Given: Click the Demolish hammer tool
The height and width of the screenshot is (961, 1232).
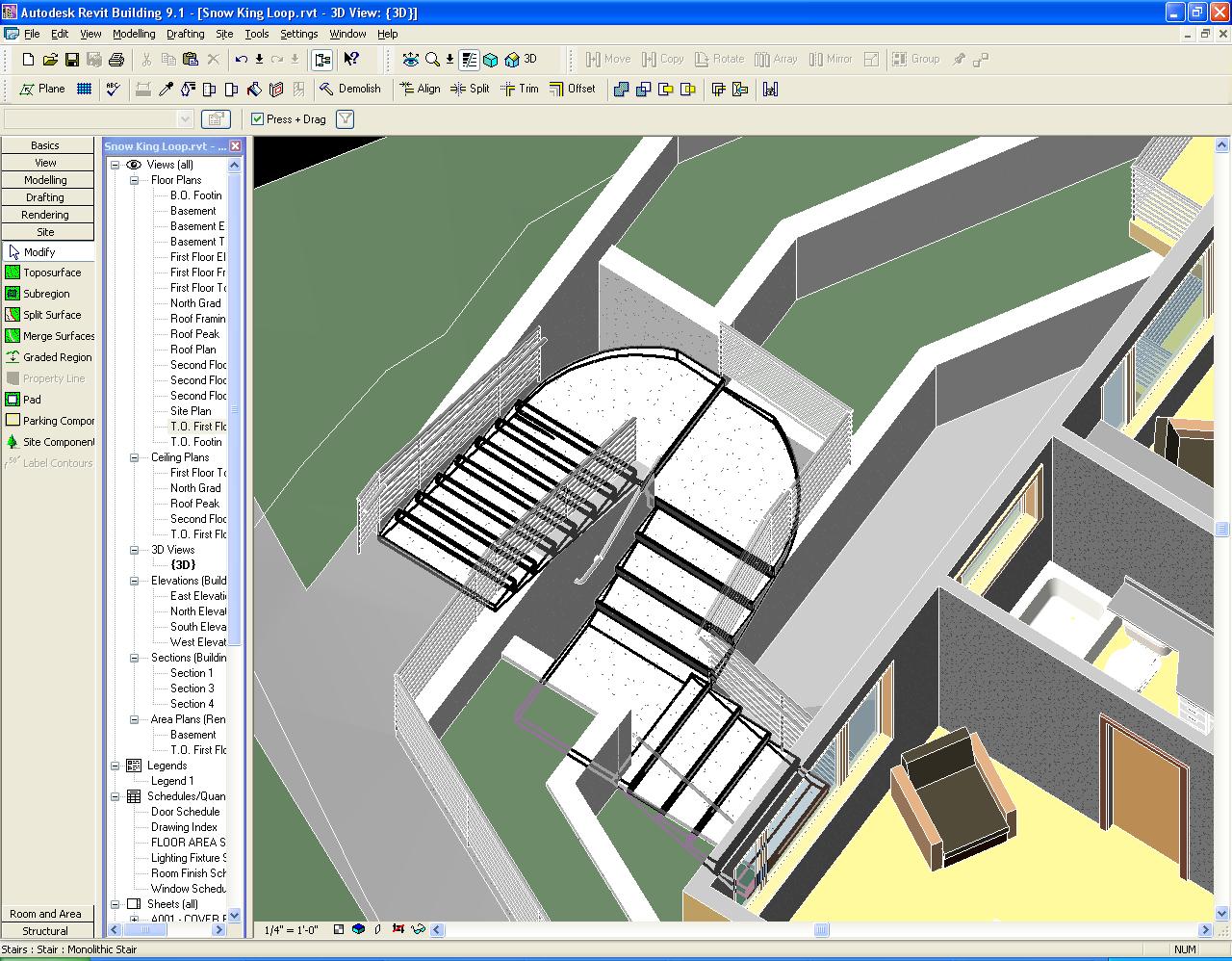Looking at the screenshot, I should 349,89.
